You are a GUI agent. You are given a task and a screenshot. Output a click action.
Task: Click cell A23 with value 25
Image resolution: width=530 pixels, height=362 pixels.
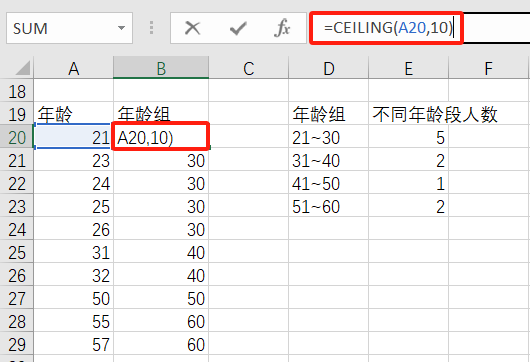point(74,205)
